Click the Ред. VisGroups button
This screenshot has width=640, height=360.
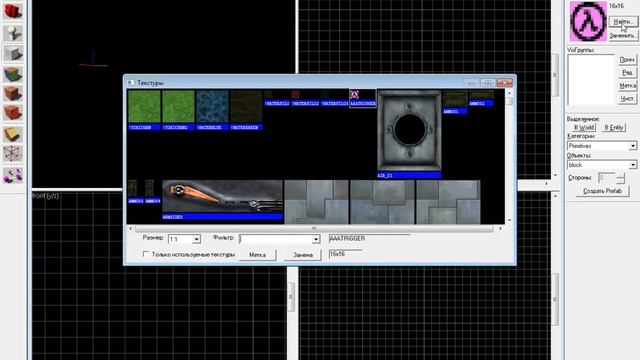(627, 73)
